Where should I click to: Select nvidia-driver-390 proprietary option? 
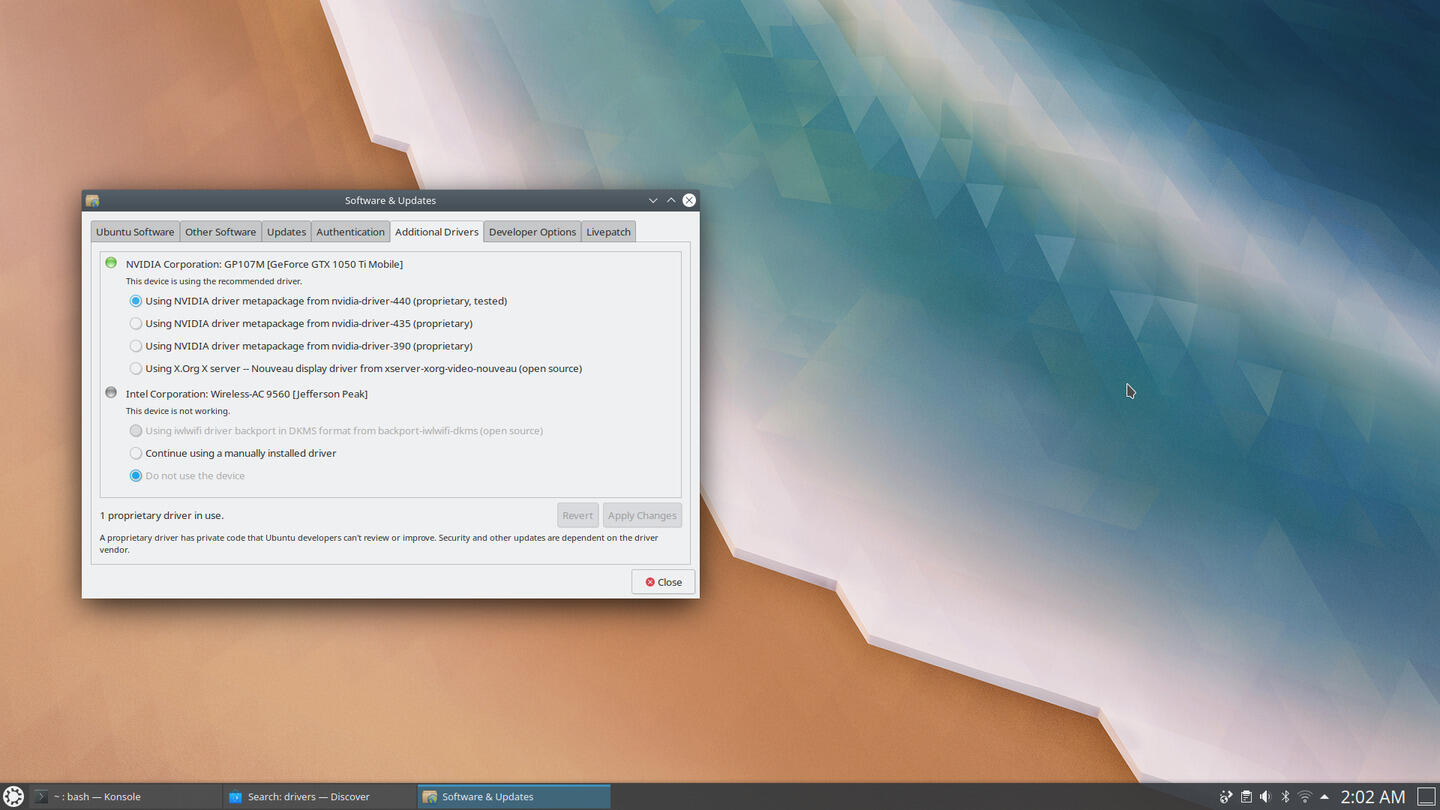[301, 346]
